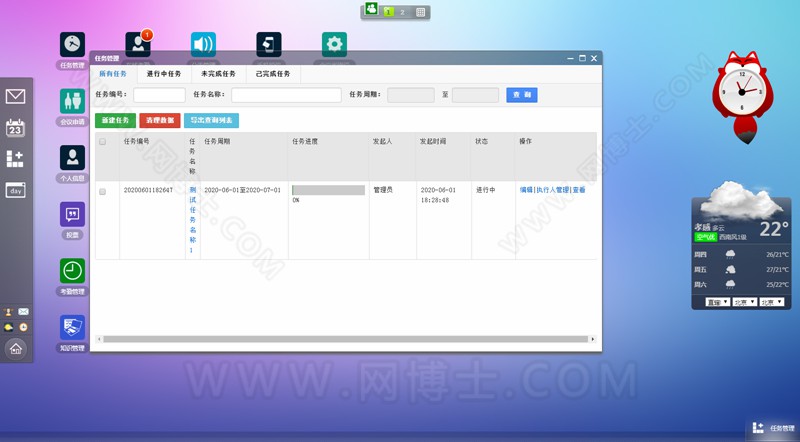Open the 测试任务名称1 task name link
Image resolution: width=800 pixels, height=442 pixels.
pos(192,220)
